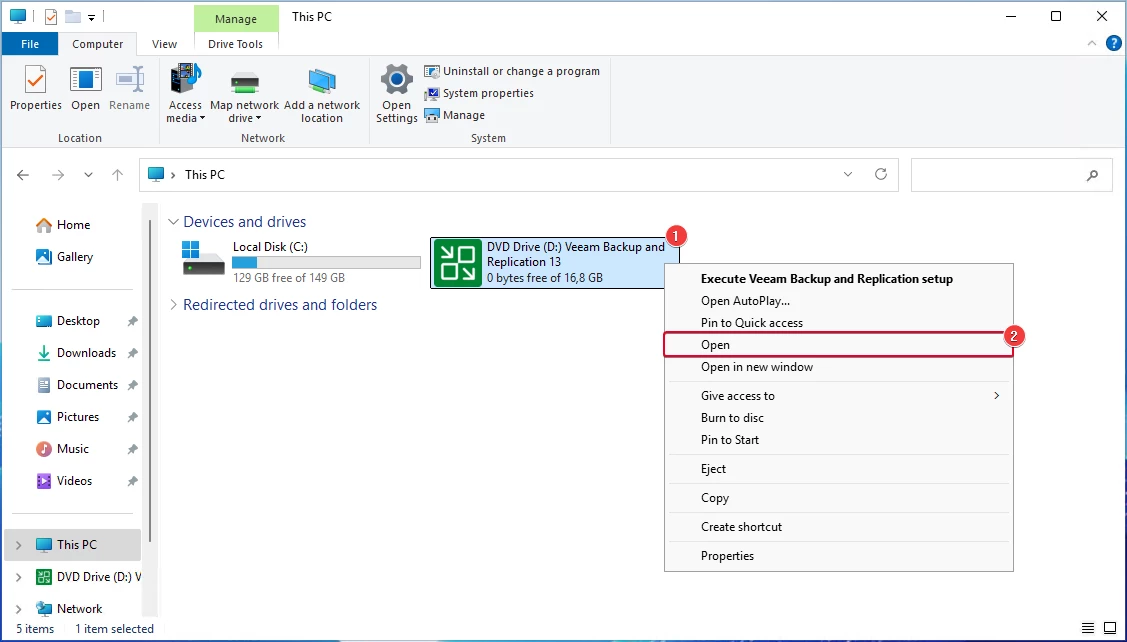Open the recent locations dropdown arrow

click(x=88, y=175)
